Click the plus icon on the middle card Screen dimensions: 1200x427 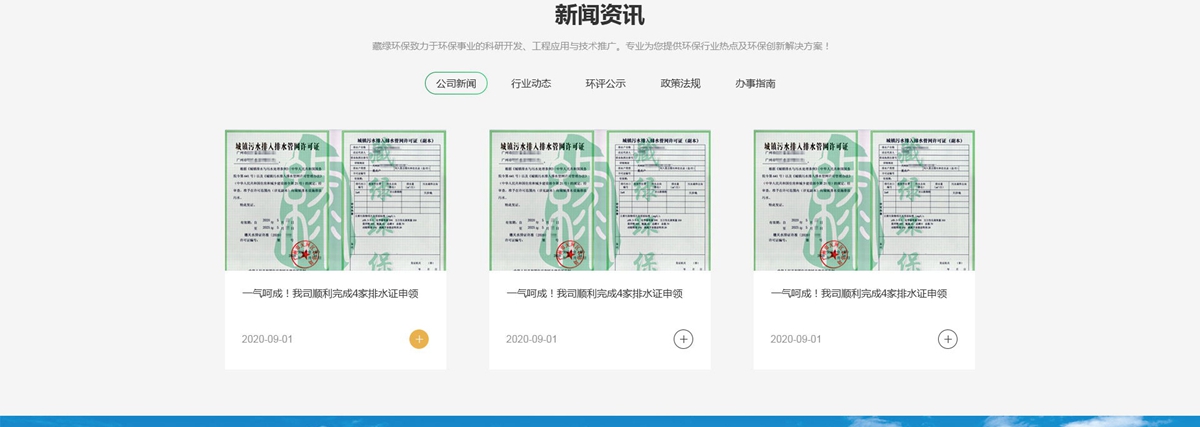pos(683,339)
